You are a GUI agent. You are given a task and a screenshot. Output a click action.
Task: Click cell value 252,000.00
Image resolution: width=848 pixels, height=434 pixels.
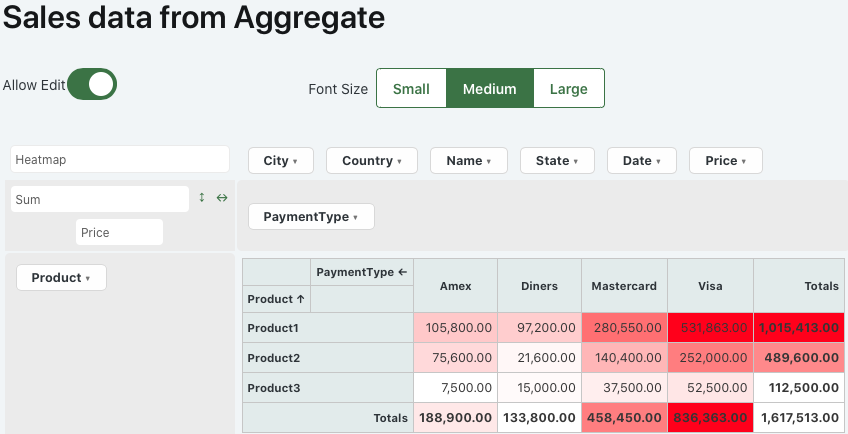tap(710, 358)
